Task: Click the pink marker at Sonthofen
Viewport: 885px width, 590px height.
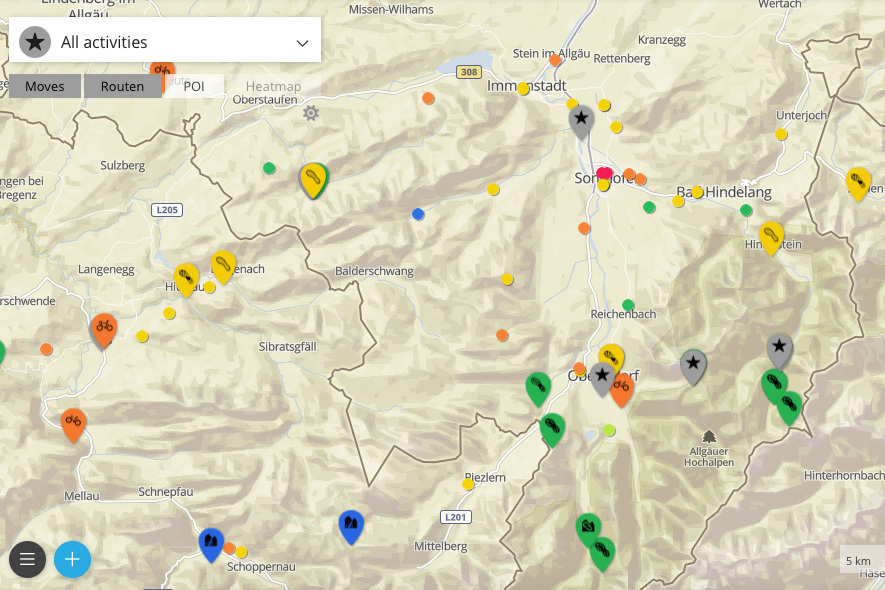Action: coord(604,173)
